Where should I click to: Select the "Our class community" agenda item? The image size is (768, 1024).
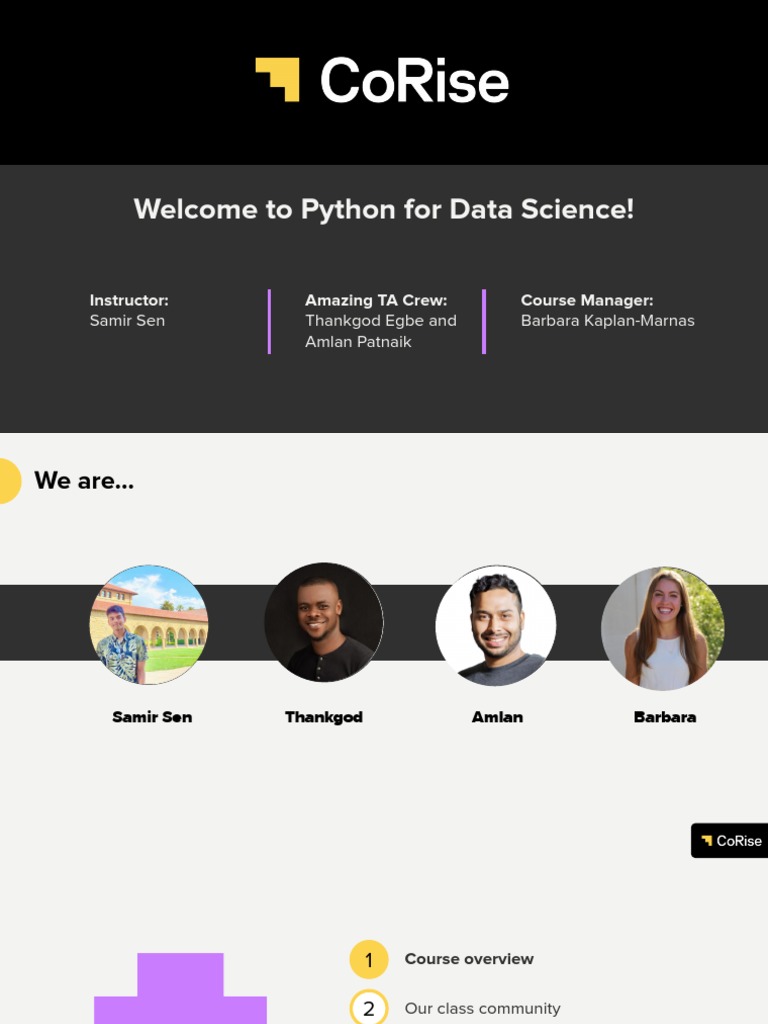(482, 1009)
